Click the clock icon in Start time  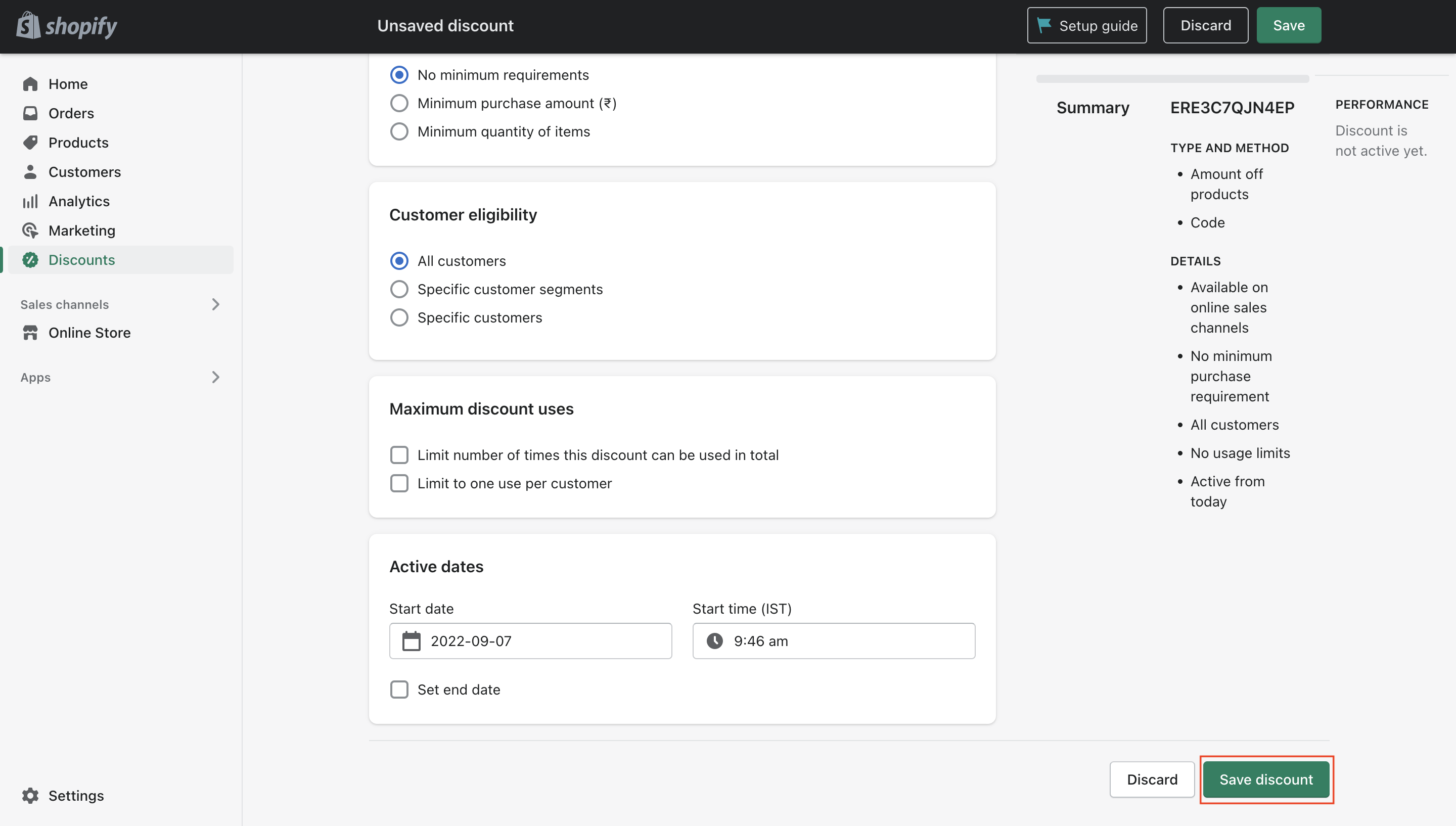pyautogui.click(x=715, y=641)
